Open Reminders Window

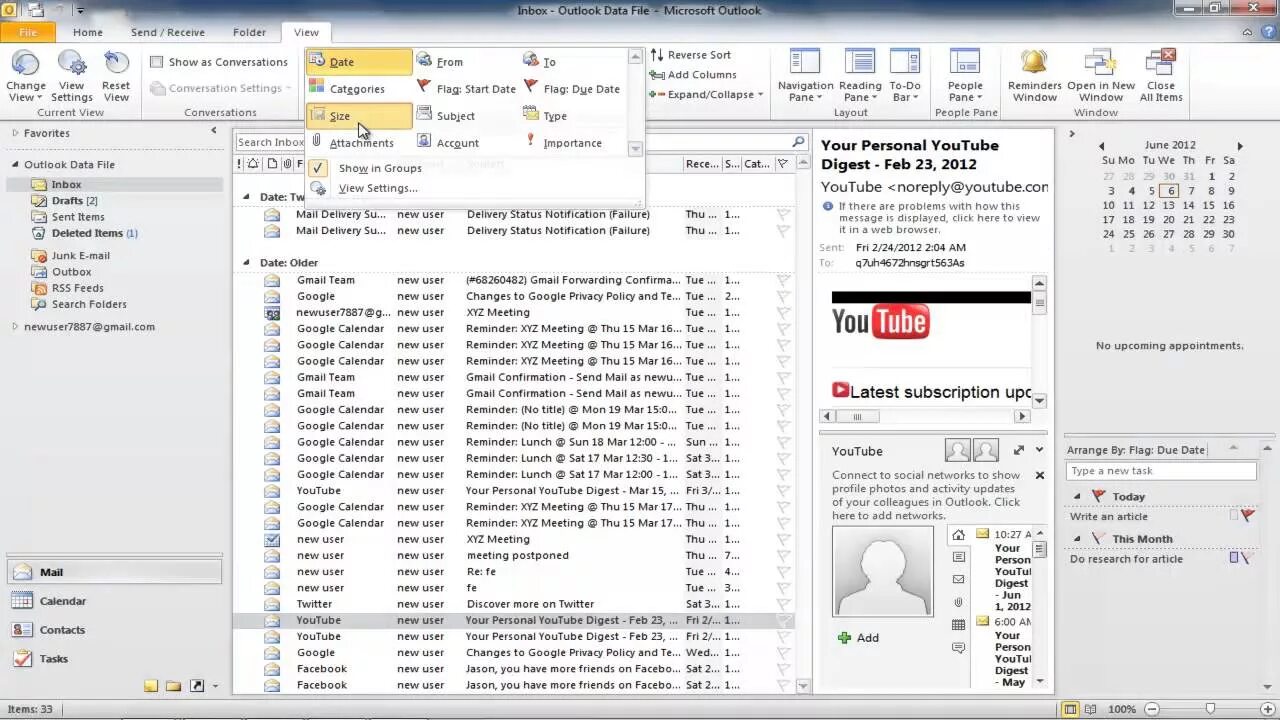pos(1034,76)
